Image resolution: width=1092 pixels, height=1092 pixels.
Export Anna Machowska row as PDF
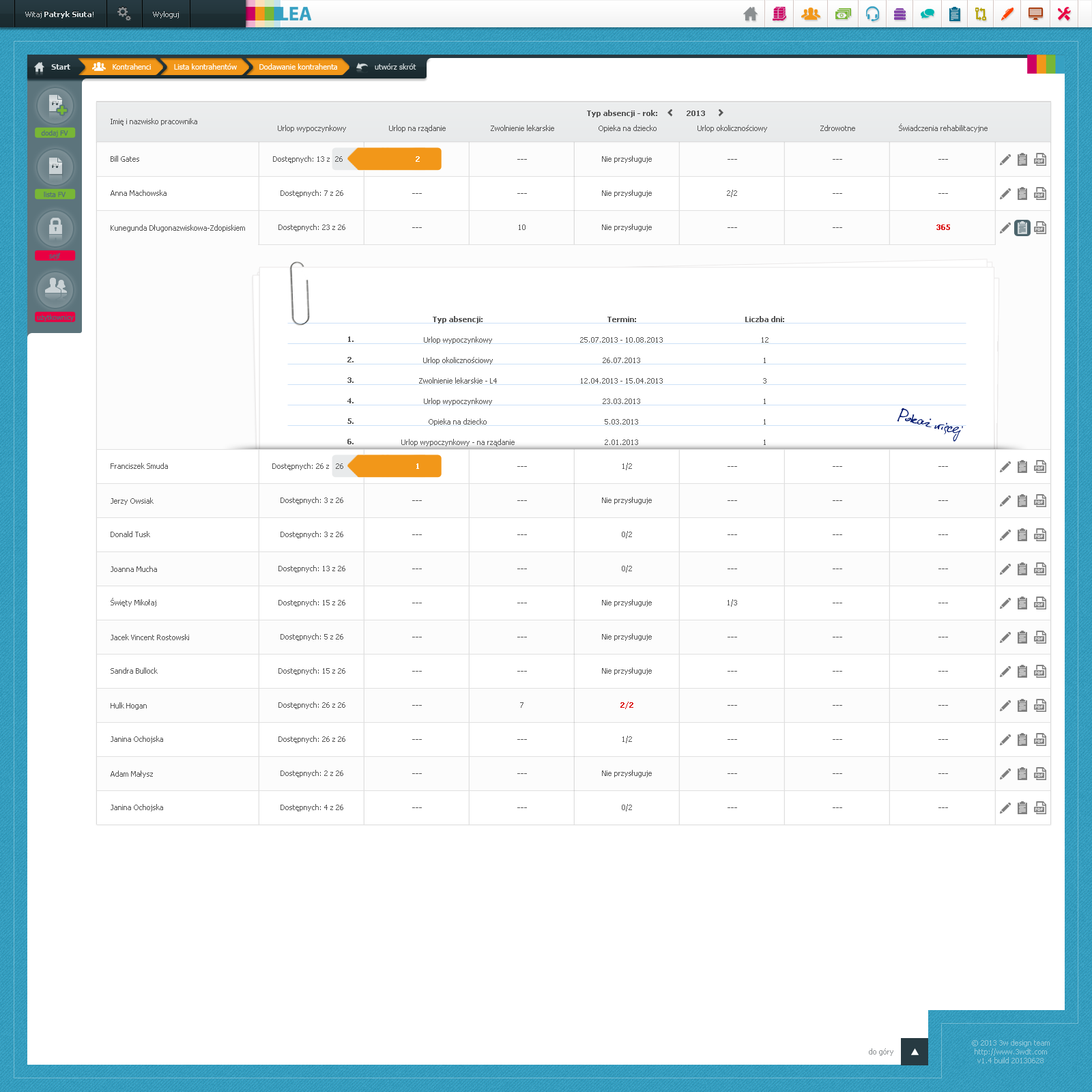point(1040,194)
